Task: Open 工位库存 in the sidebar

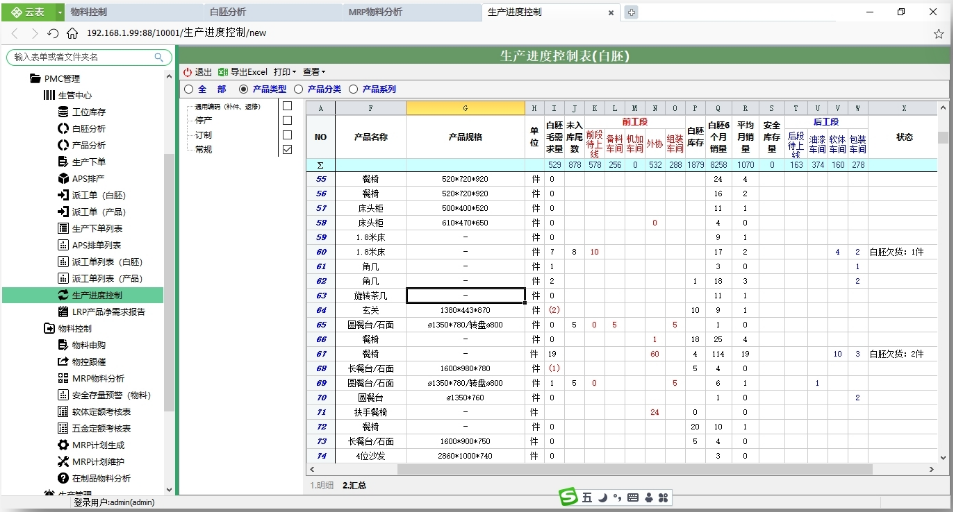Action: coord(89,112)
